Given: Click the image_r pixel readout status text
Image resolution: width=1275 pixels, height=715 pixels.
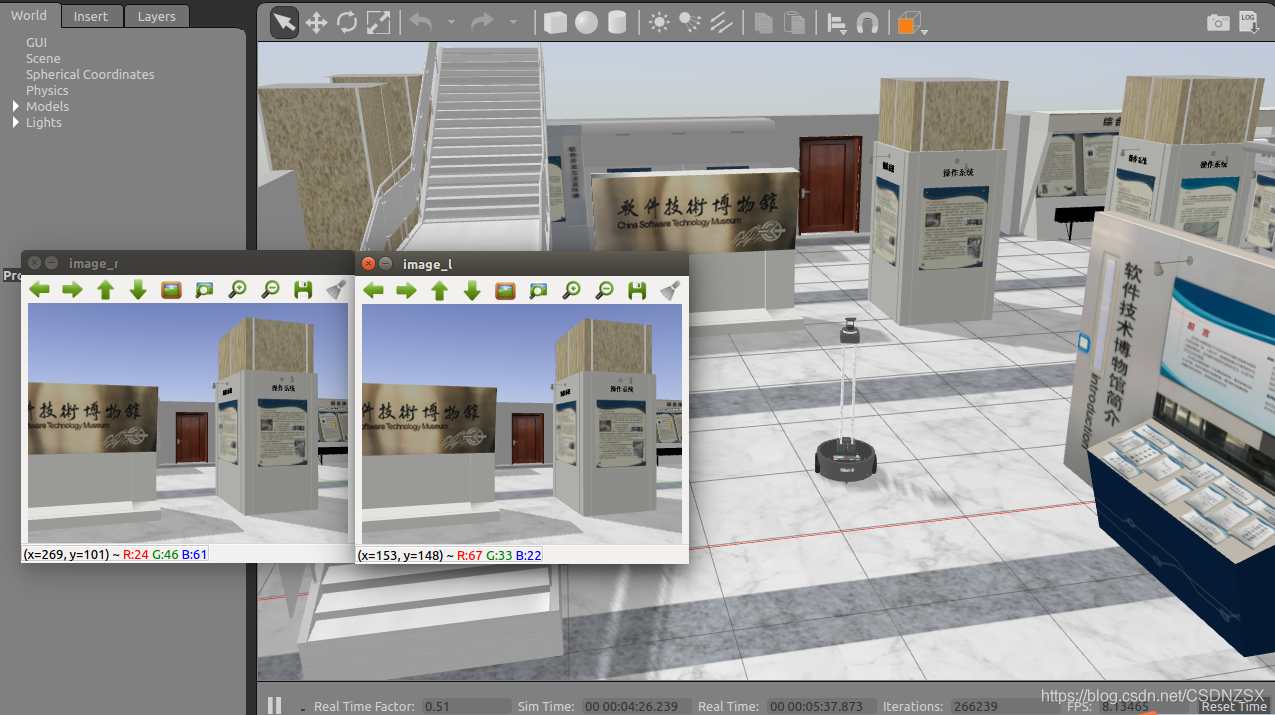Looking at the screenshot, I should 116,554.
